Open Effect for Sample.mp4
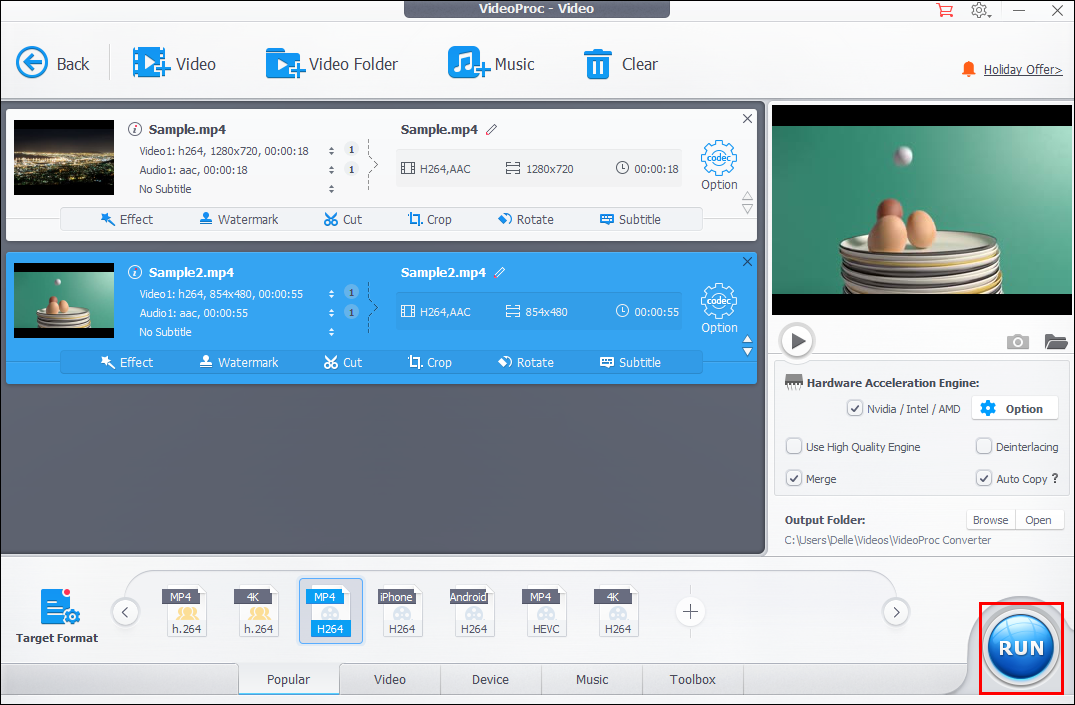Screen dimensions: 1075x705 127,219
